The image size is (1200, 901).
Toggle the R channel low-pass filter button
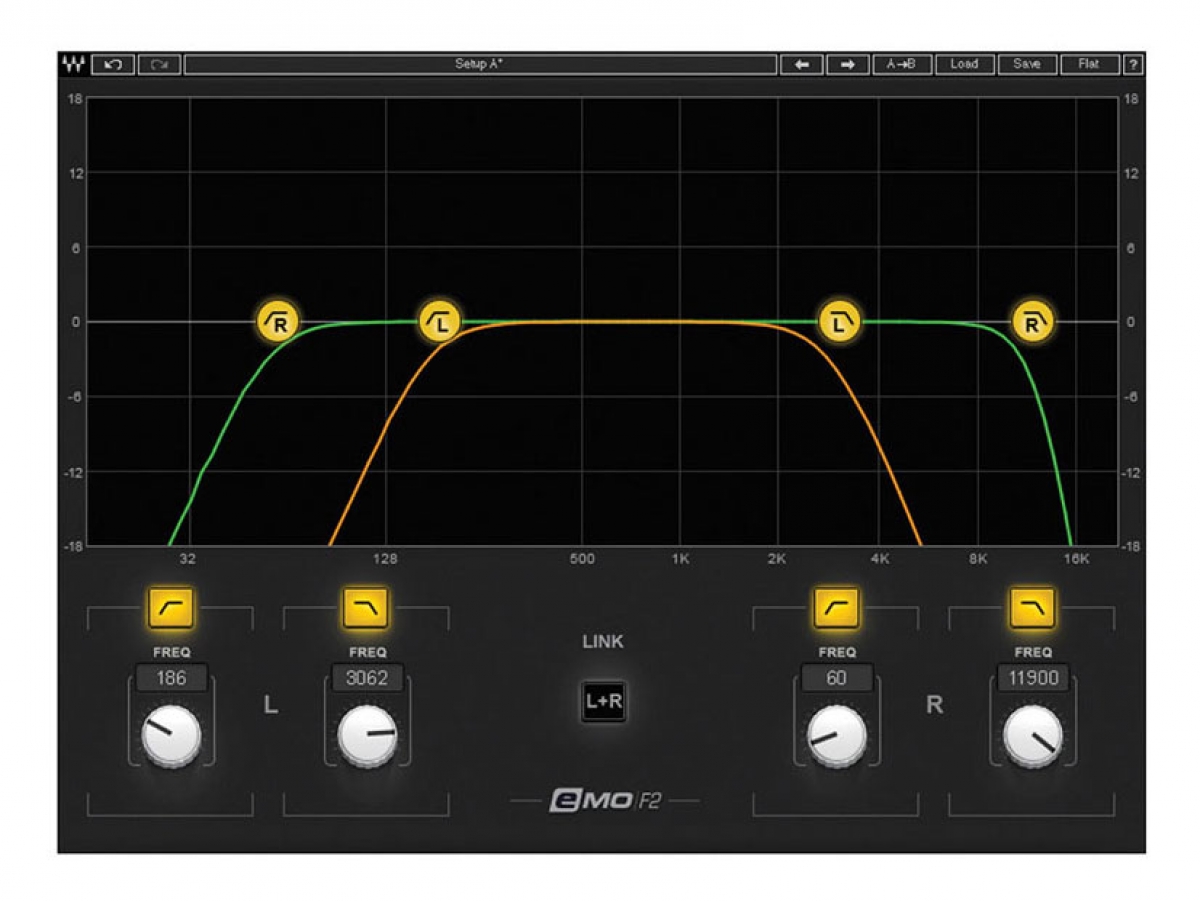[x=1032, y=607]
